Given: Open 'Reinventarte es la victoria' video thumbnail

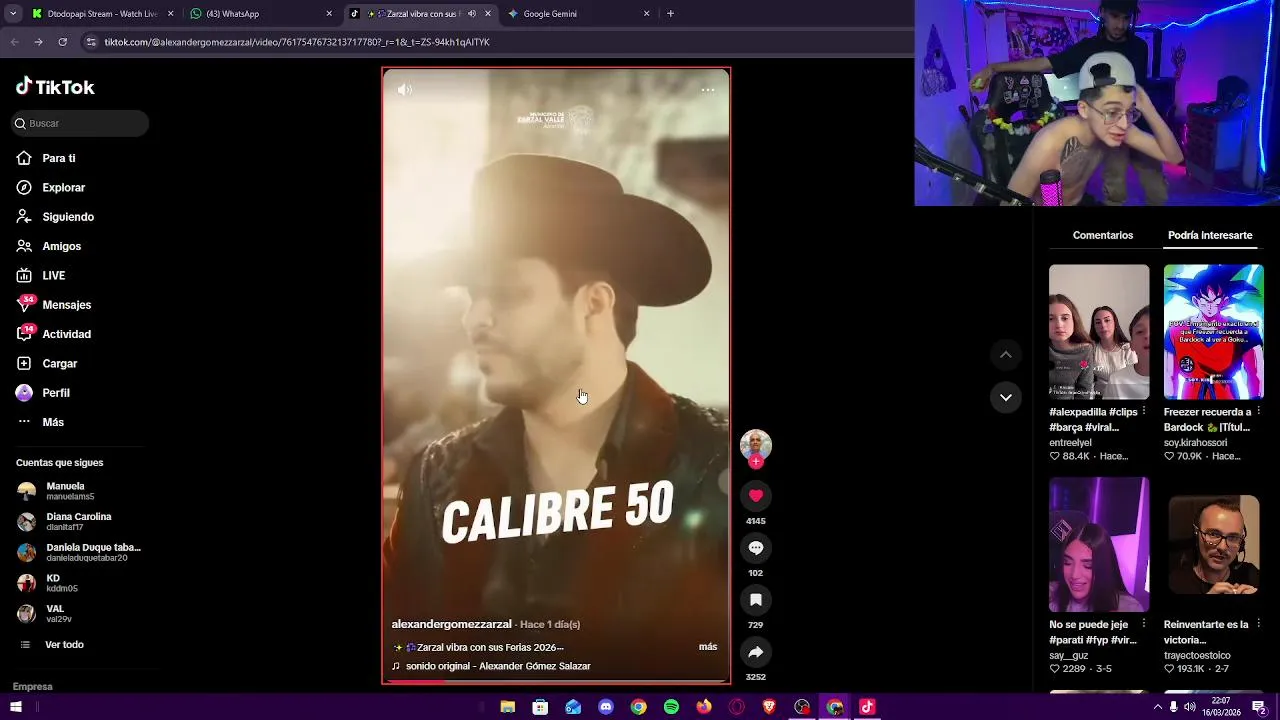Looking at the screenshot, I should click(x=1214, y=544).
